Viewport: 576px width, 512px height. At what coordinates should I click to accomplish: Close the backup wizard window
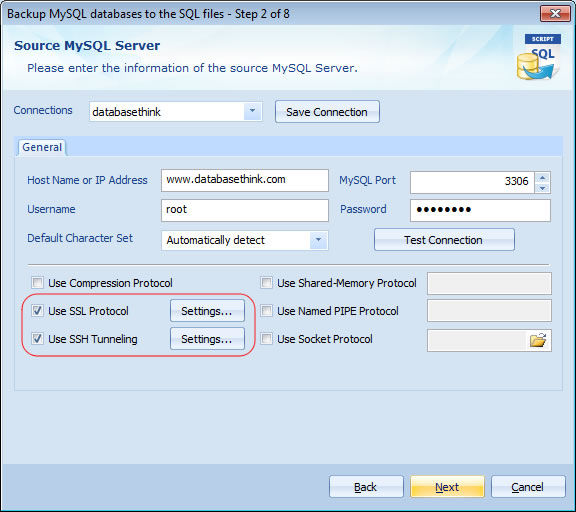[555, 14]
